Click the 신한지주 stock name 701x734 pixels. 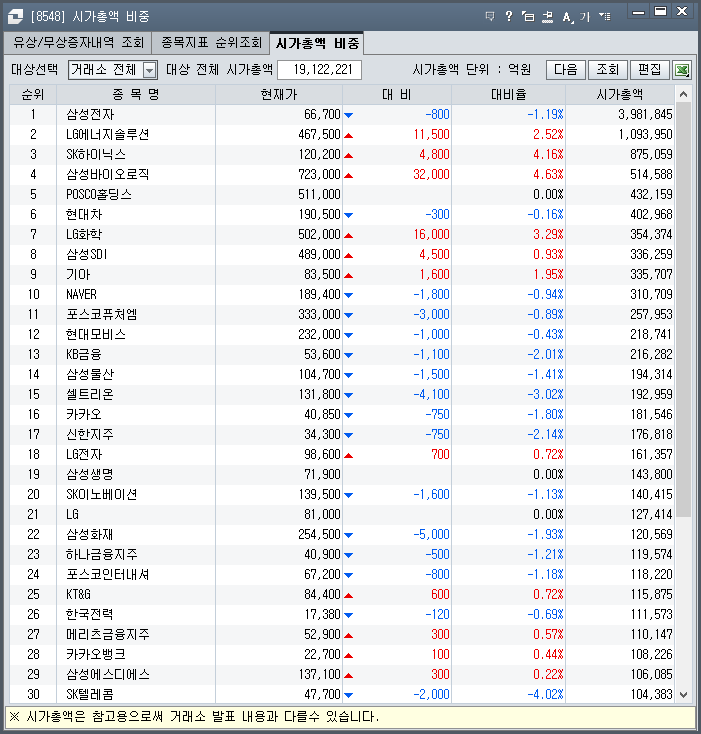coord(90,434)
